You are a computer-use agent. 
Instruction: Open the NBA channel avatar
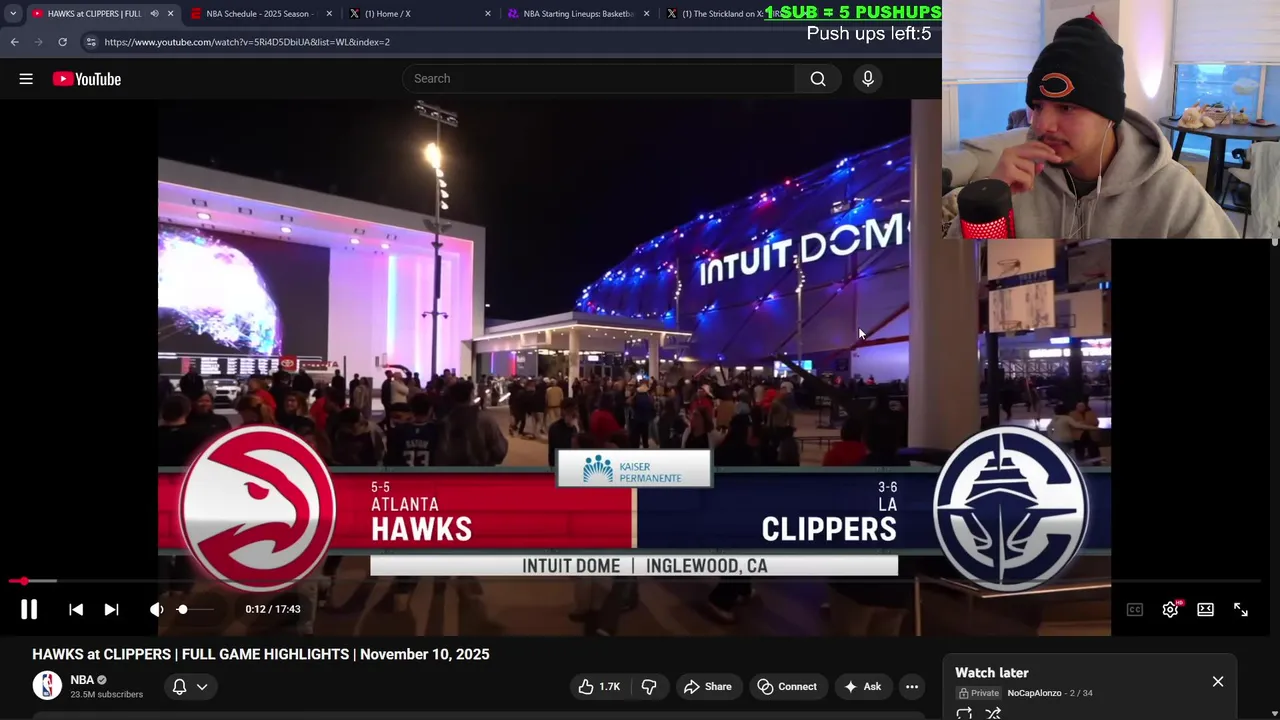point(47,686)
